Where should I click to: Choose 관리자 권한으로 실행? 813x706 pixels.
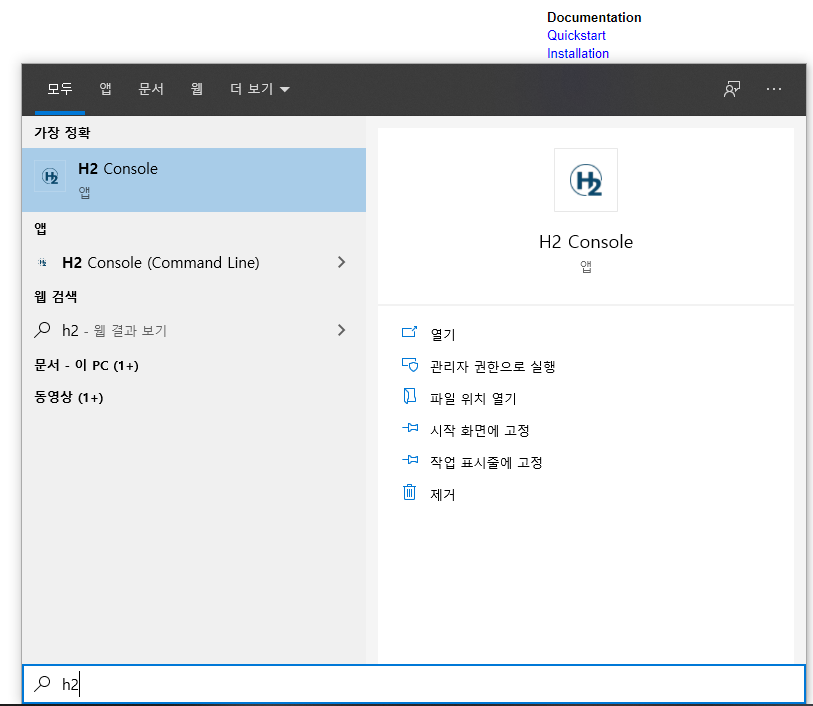coord(493,366)
